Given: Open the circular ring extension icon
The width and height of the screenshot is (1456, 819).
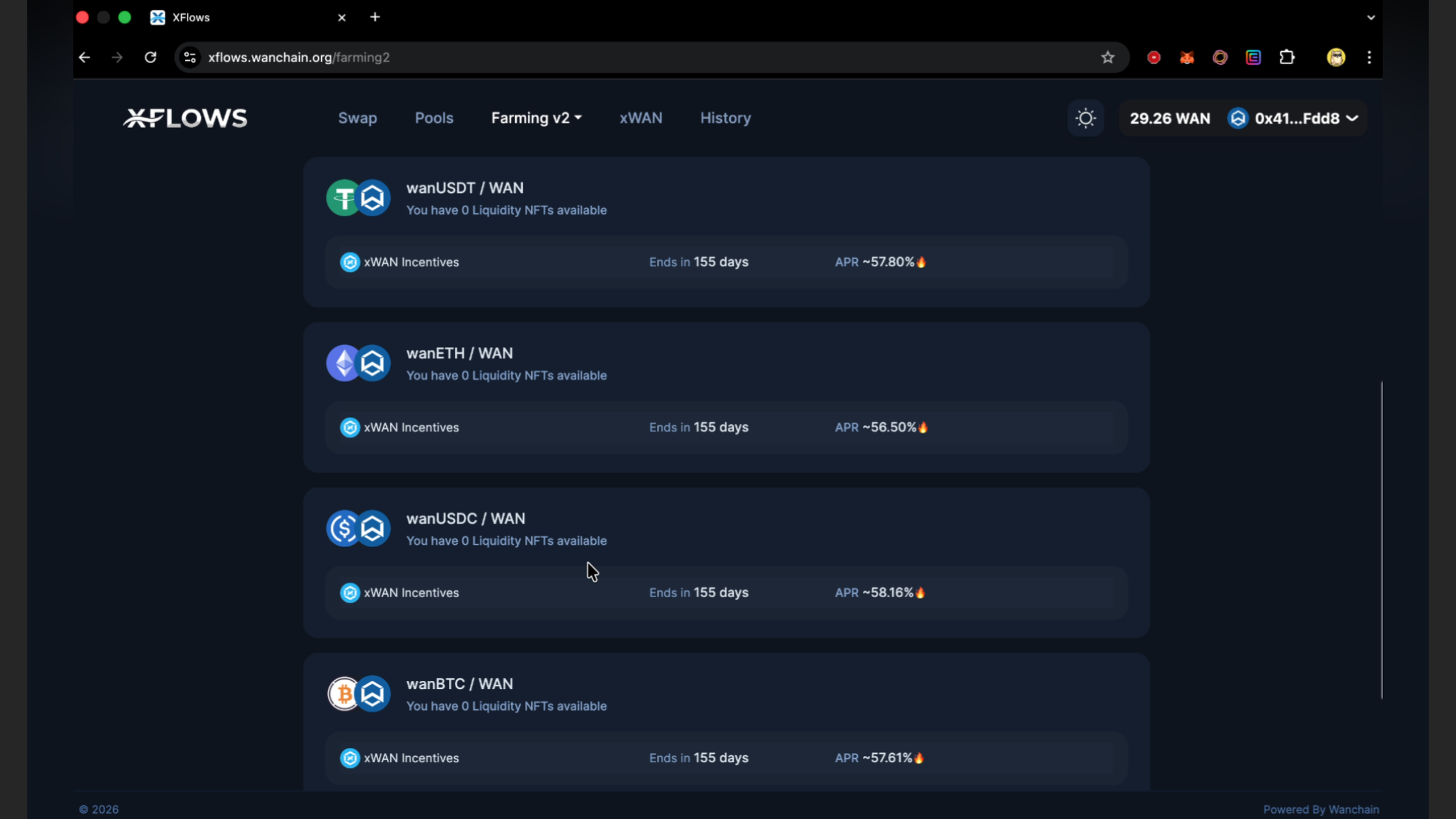Looking at the screenshot, I should (x=1221, y=57).
